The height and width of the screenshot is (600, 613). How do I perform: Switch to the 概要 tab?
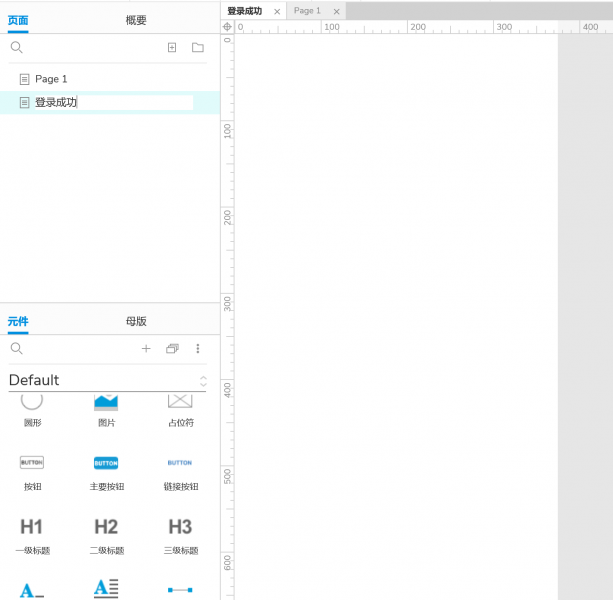tap(136, 20)
